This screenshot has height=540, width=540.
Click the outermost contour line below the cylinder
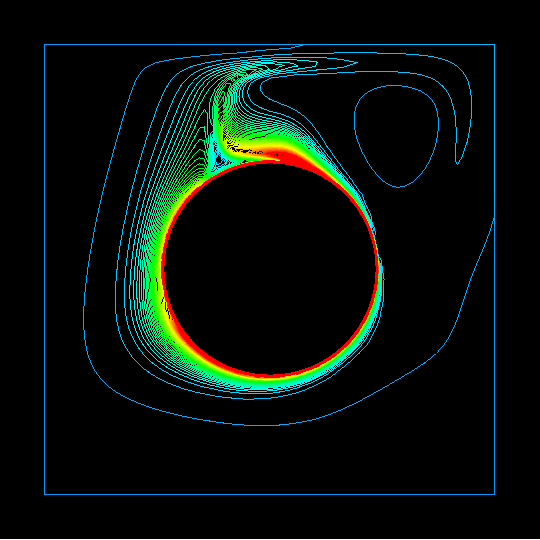click(262, 425)
